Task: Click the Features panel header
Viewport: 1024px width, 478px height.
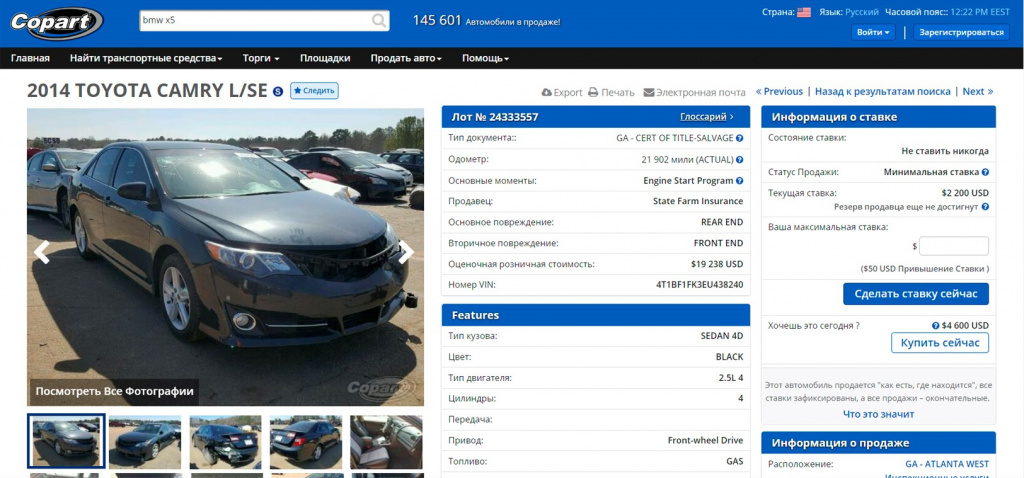Action: pyautogui.click(x=596, y=315)
